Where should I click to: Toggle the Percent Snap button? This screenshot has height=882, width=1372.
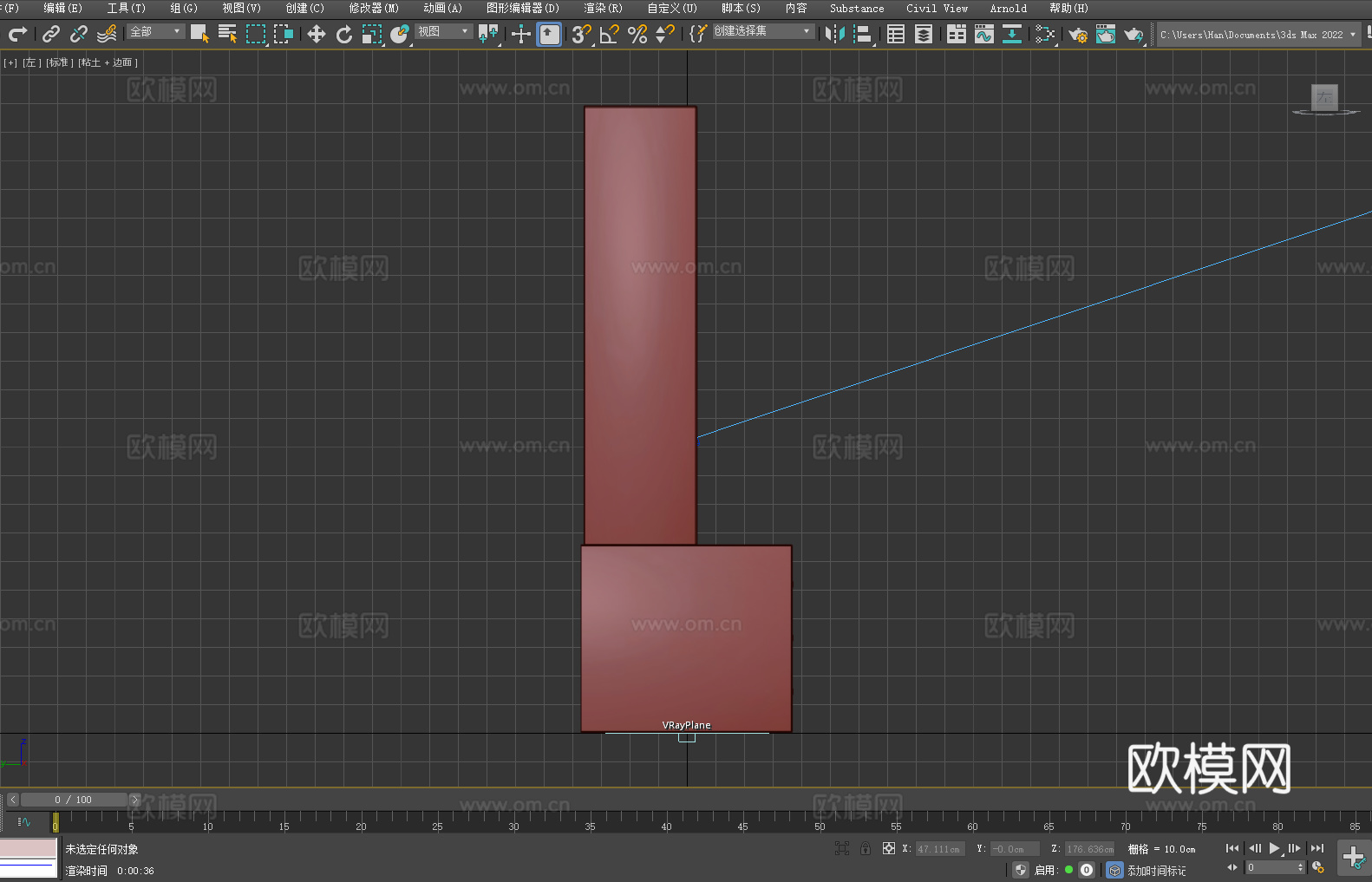coord(637,34)
